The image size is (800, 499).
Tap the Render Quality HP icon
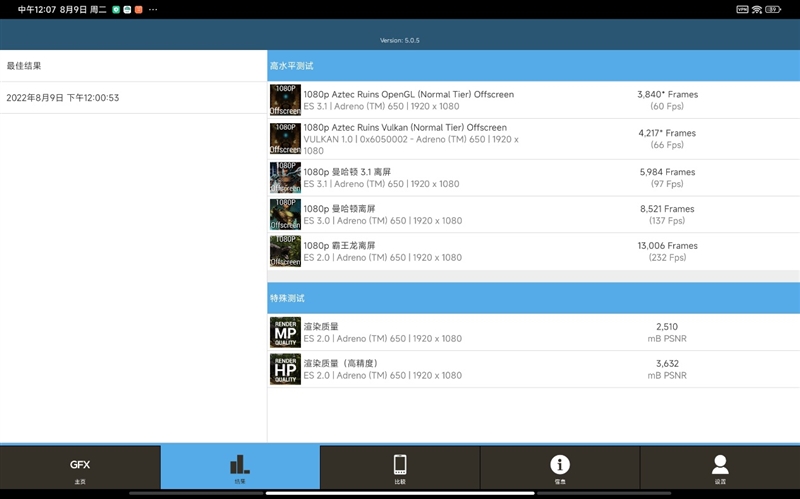(285, 369)
